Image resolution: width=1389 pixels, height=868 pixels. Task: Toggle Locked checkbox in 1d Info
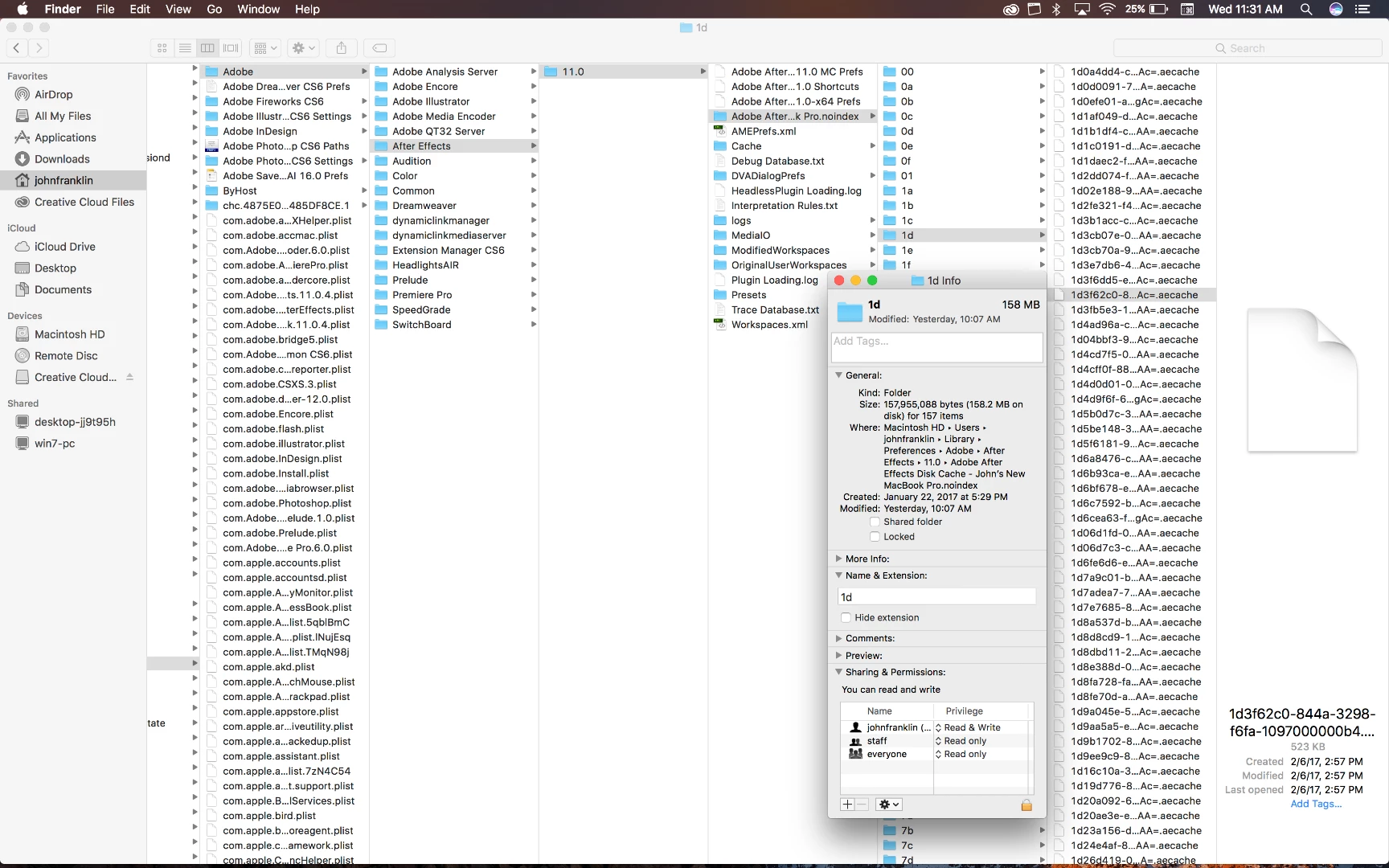[x=875, y=537]
